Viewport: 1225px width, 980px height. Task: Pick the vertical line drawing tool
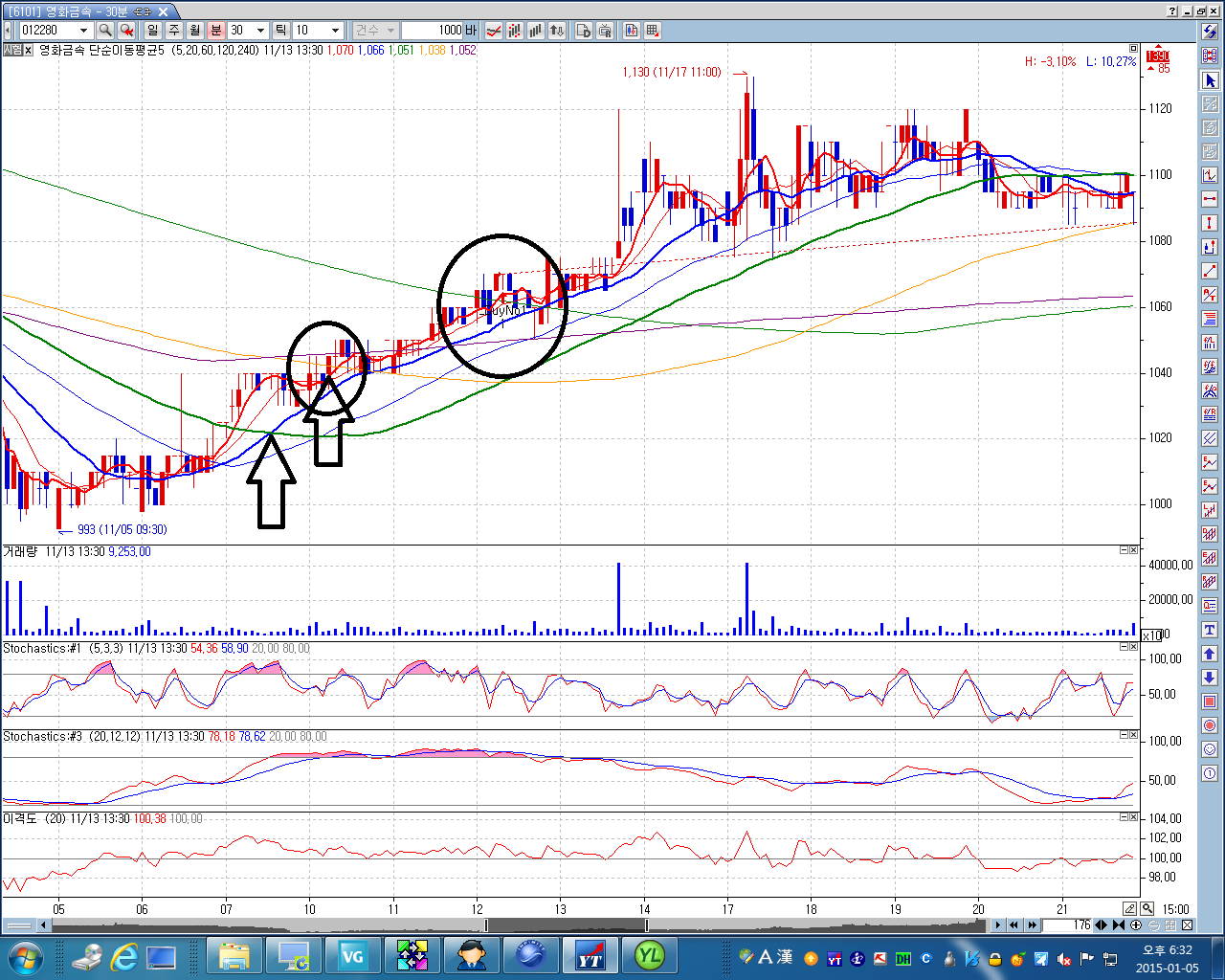1210,223
